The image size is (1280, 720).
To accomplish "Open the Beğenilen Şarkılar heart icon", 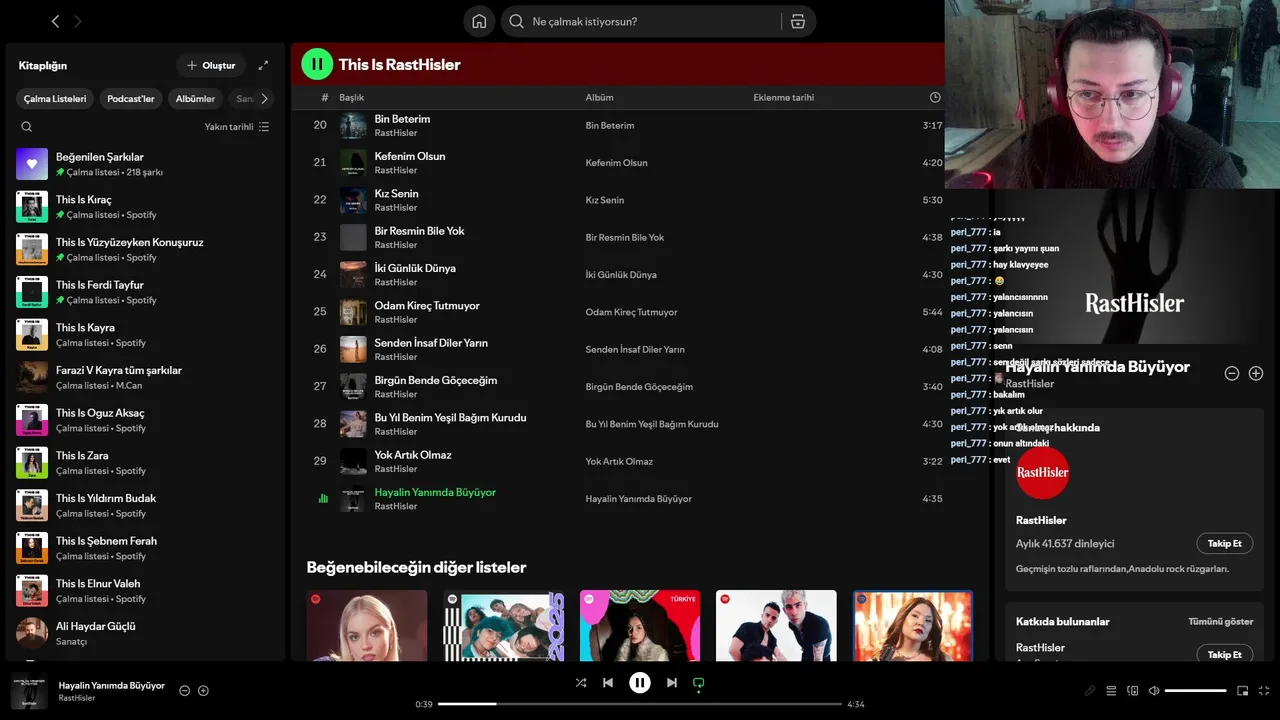I will [32, 164].
